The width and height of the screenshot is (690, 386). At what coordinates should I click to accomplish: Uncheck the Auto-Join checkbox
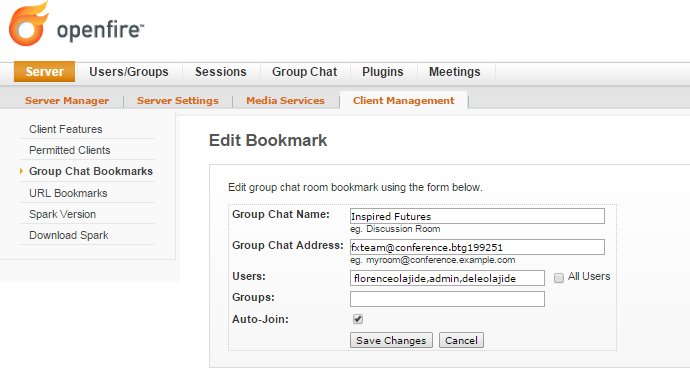[358, 319]
